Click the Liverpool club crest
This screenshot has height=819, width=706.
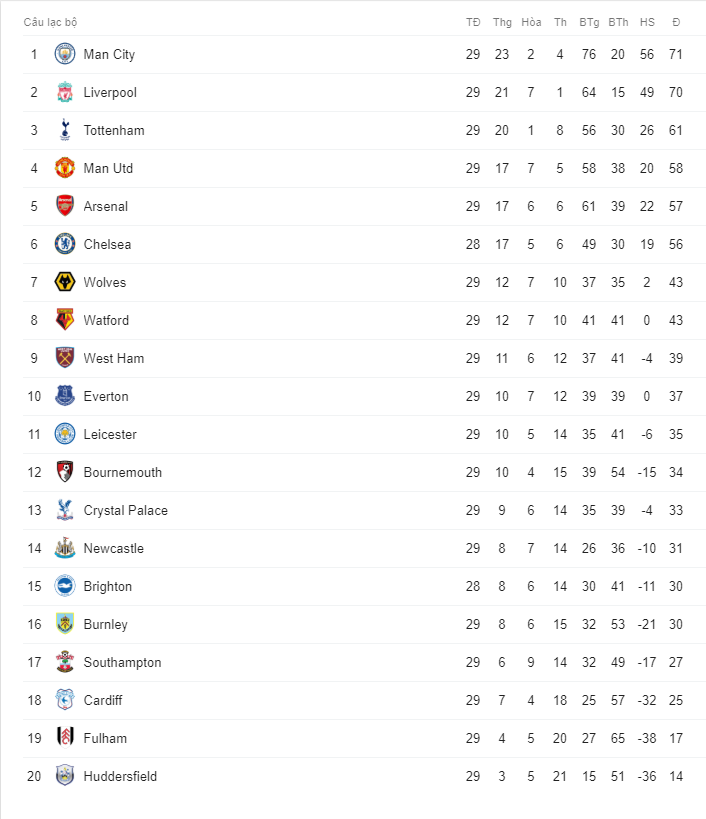point(65,93)
